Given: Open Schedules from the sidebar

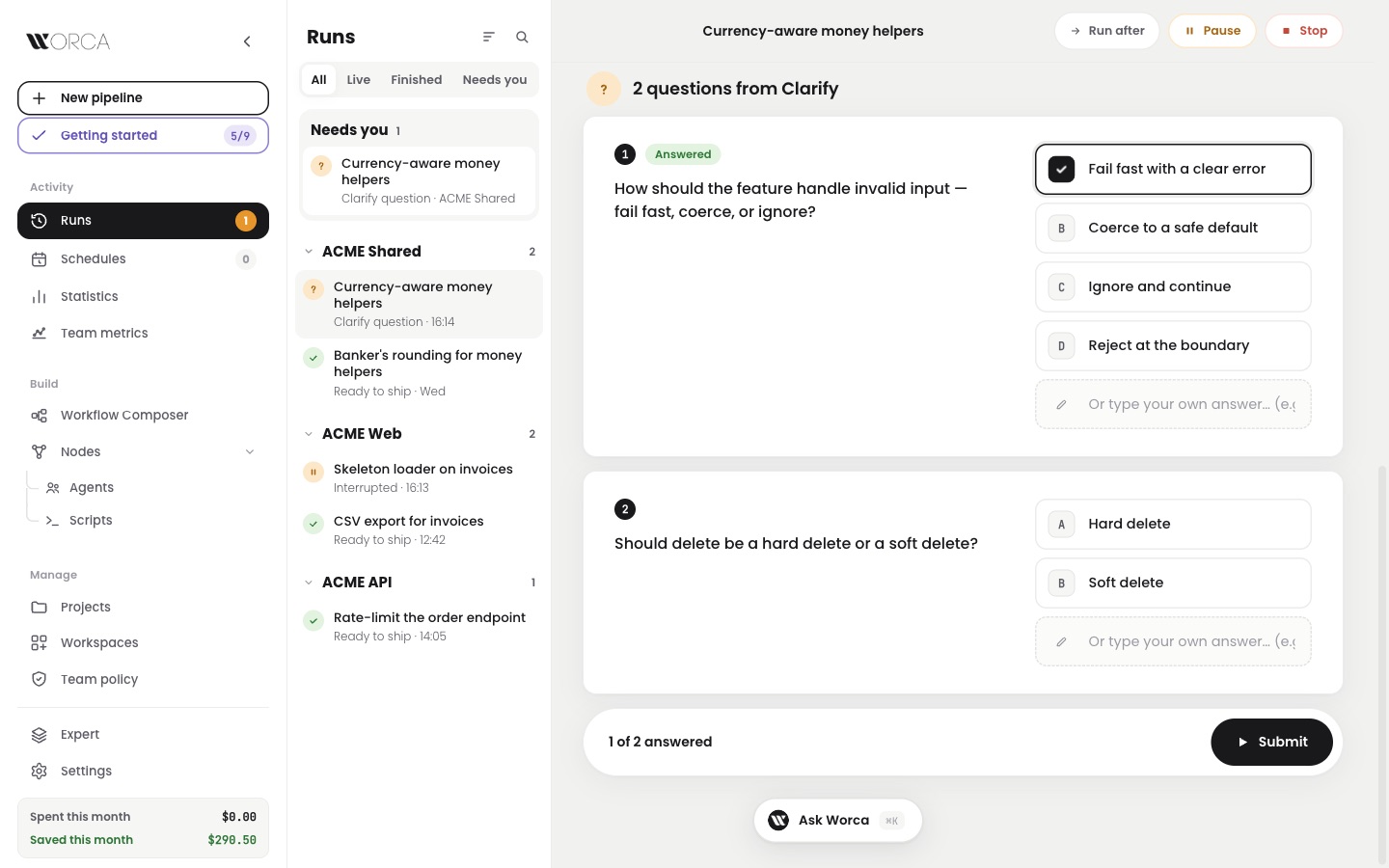Looking at the screenshot, I should click(x=143, y=258).
